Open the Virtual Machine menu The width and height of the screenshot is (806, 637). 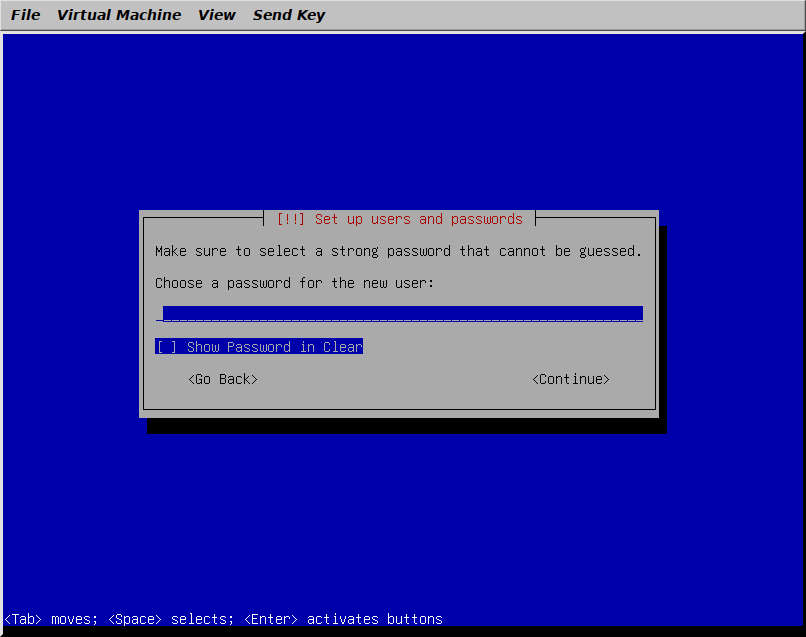point(119,15)
